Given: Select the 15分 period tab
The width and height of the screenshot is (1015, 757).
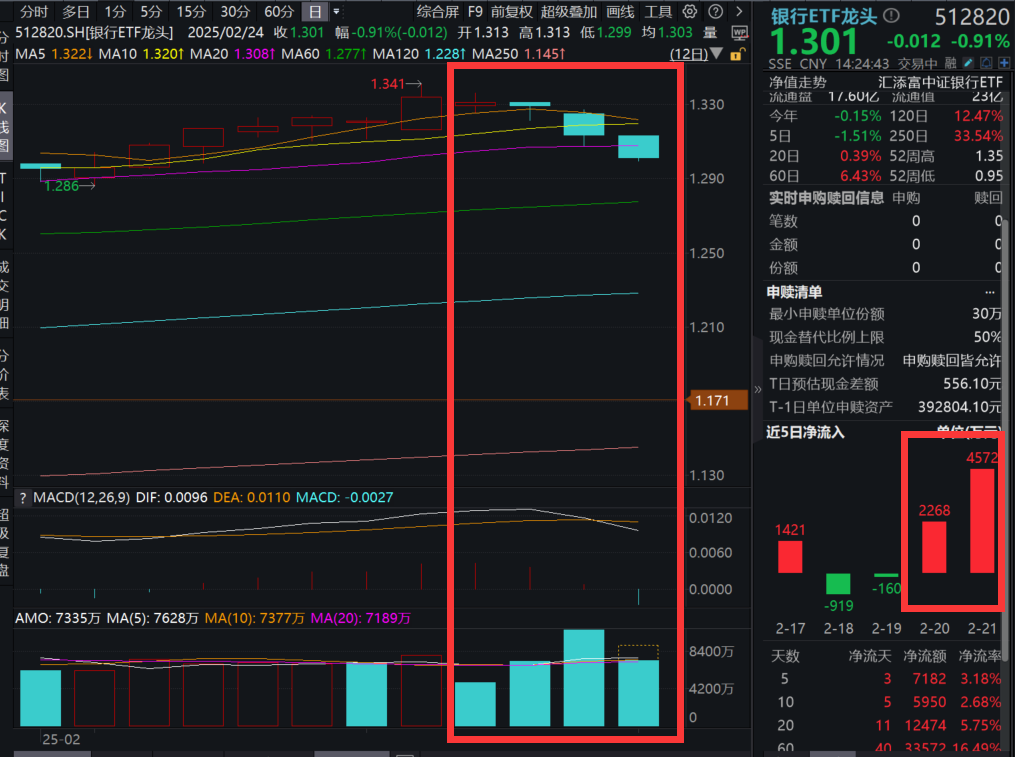Looking at the screenshot, I should (x=191, y=12).
